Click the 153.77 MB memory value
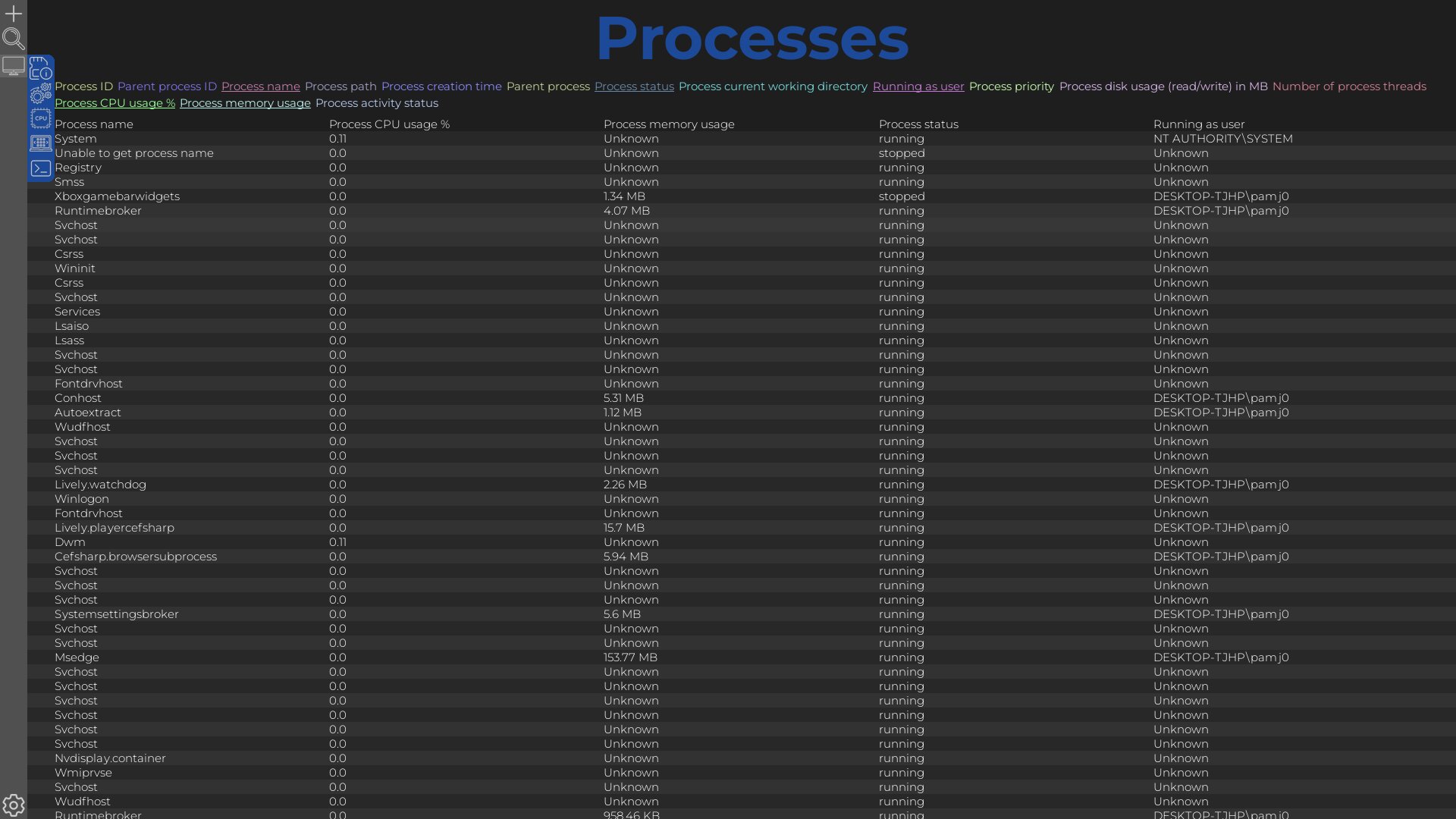The height and width of the screenshot is (819, 1456). click(x=630, y=657)
